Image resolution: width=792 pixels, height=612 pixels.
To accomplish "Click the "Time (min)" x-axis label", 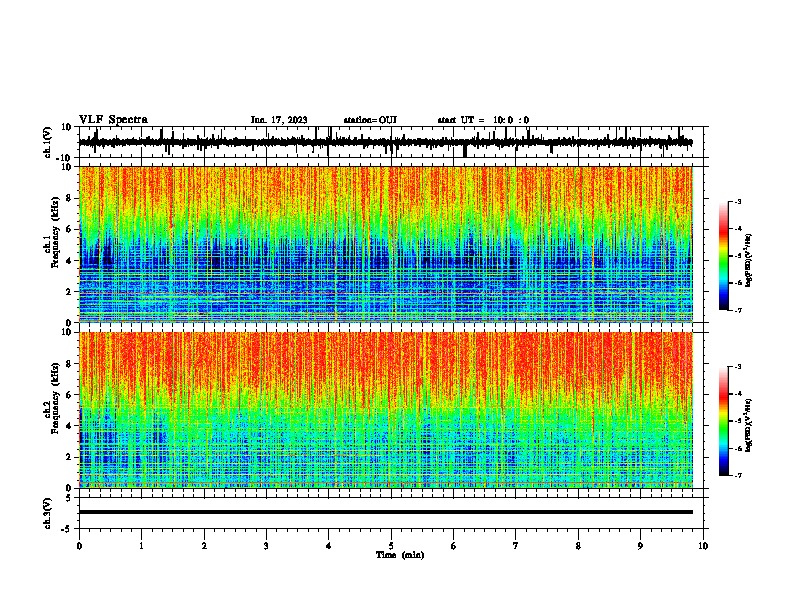I will tap(400, 555).
